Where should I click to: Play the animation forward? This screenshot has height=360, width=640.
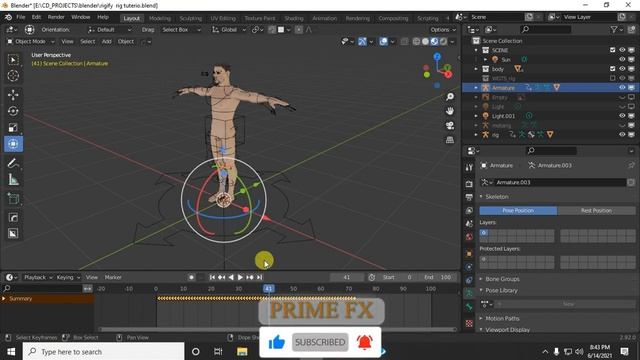(x=240, y=277)
